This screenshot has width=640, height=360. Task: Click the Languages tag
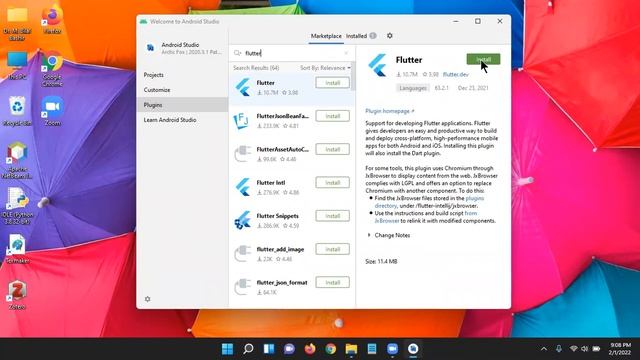[413, 88]
